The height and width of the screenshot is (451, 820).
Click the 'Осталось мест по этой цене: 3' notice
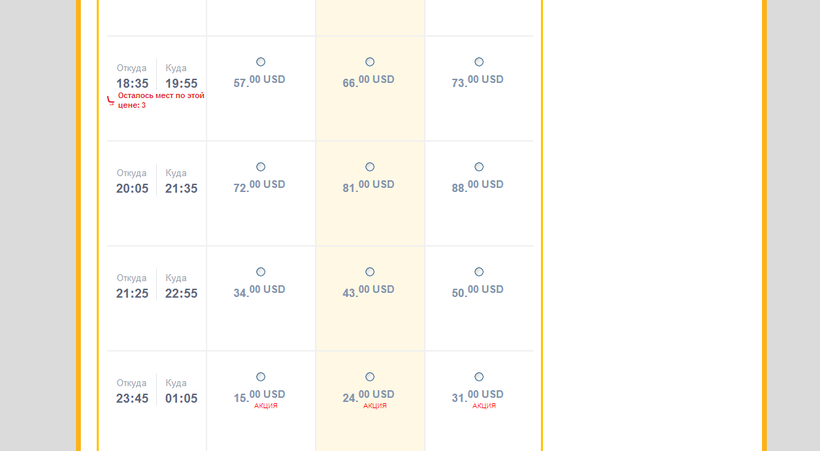pos(160,100)
